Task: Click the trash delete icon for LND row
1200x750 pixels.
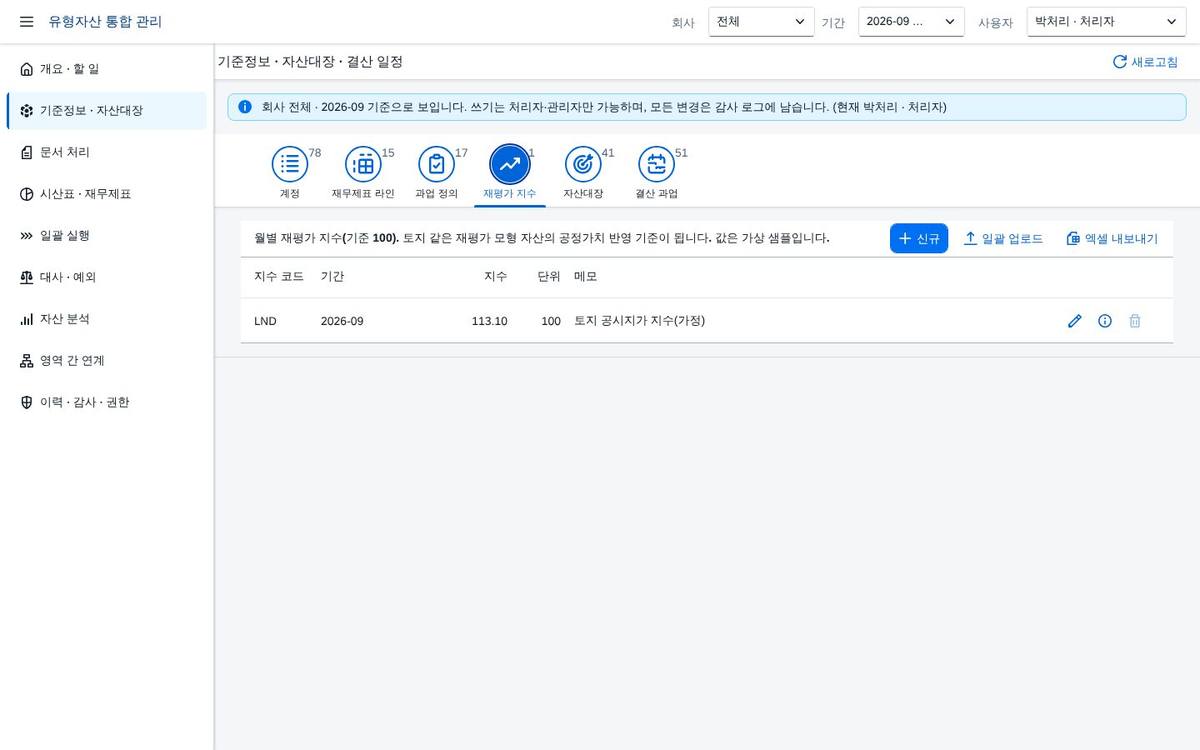Action: pos(1135,321)
